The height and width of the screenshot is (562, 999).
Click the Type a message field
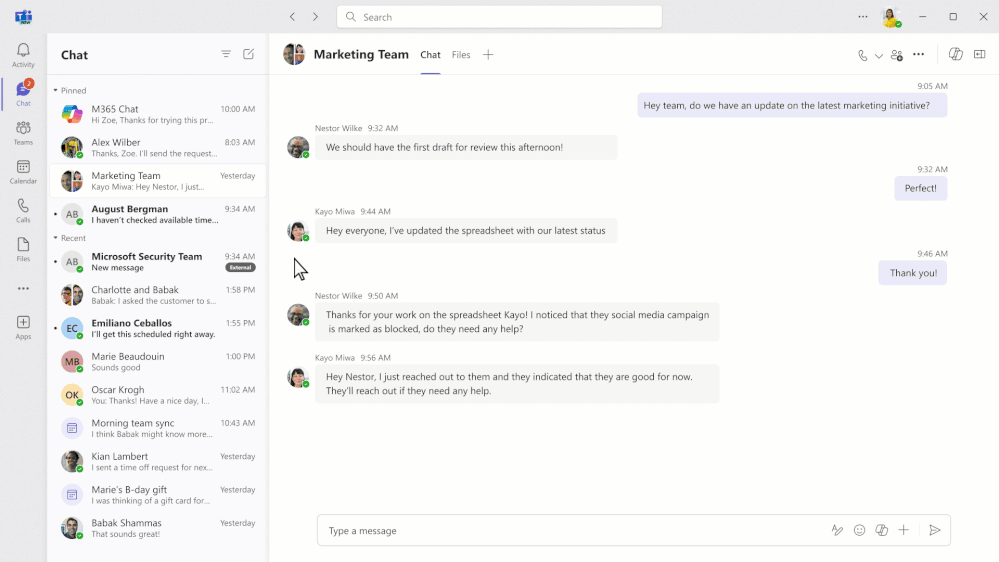(570, 530)
